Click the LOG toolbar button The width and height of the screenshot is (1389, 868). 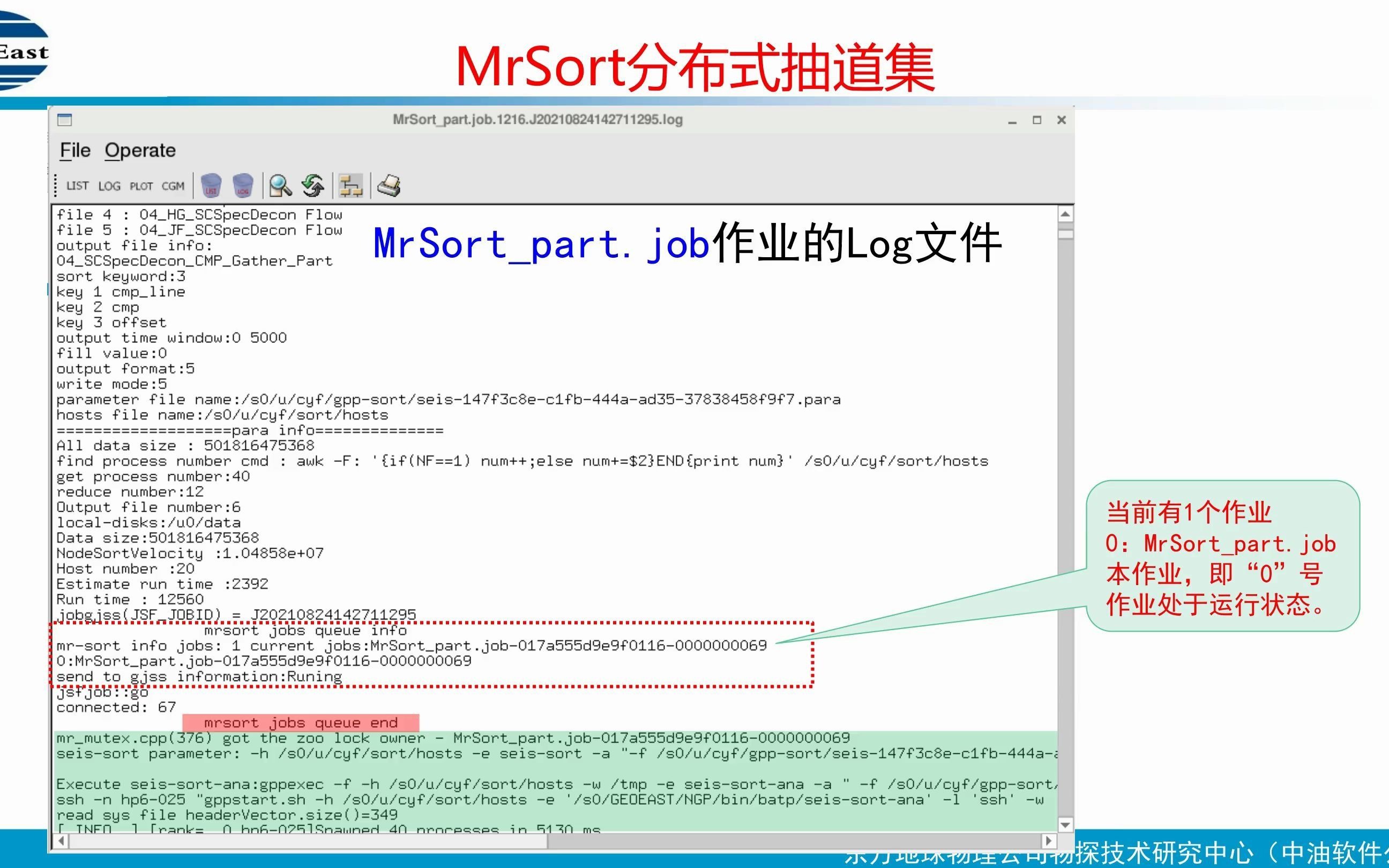point(109,186)
